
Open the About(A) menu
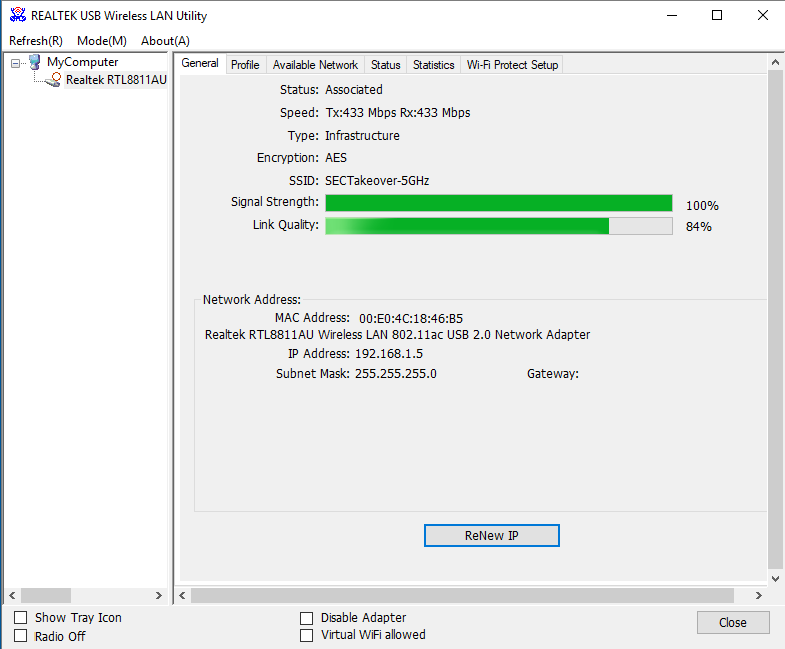(x=165, y=41)
